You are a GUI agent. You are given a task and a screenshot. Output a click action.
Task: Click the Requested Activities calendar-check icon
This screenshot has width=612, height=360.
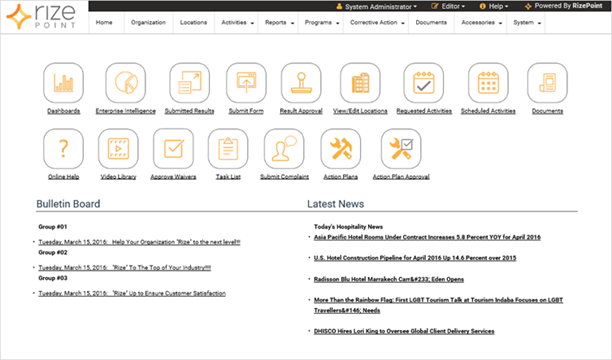pyautogui.click(x=423, y=83)
